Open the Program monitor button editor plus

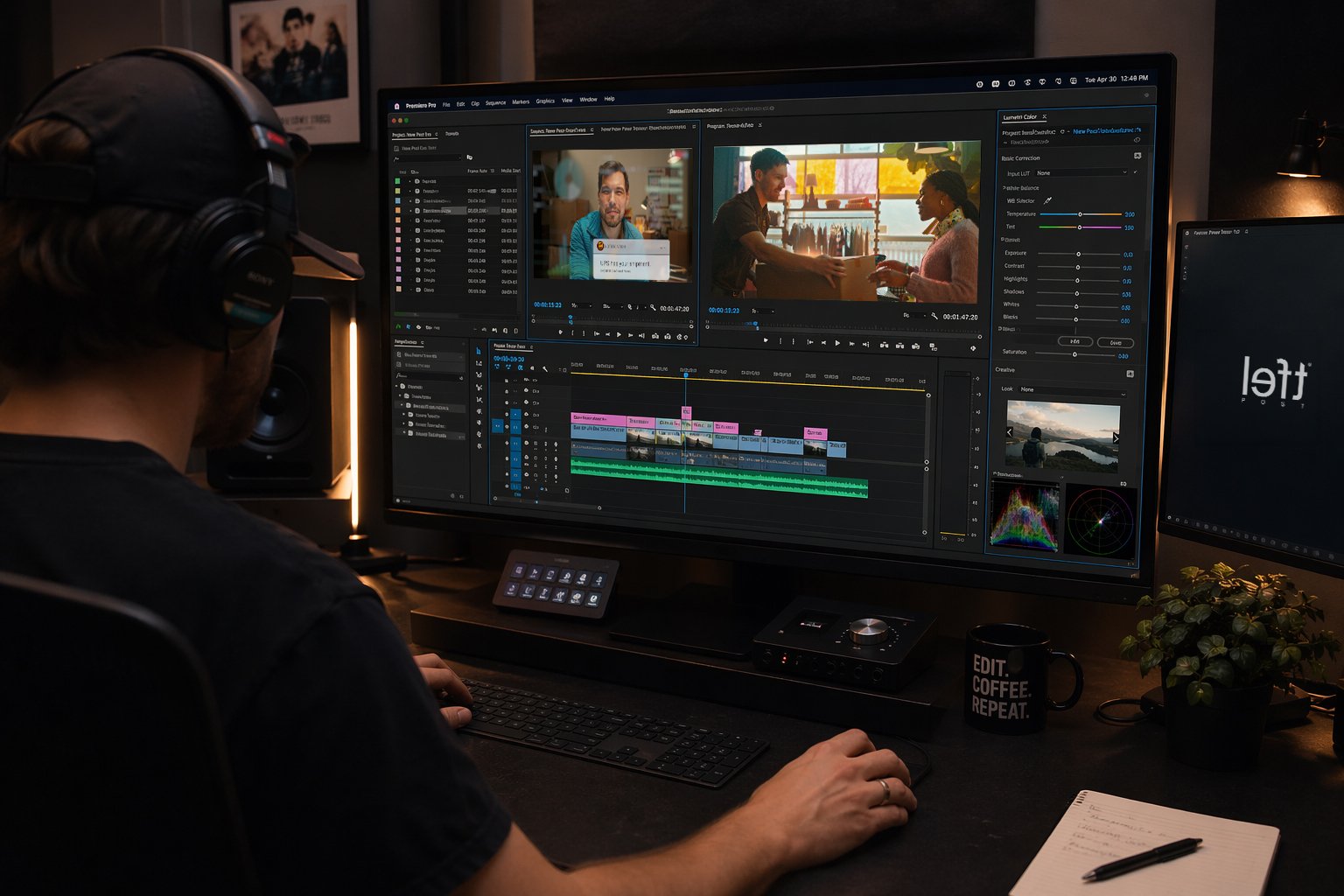click(x=973, y=348)
